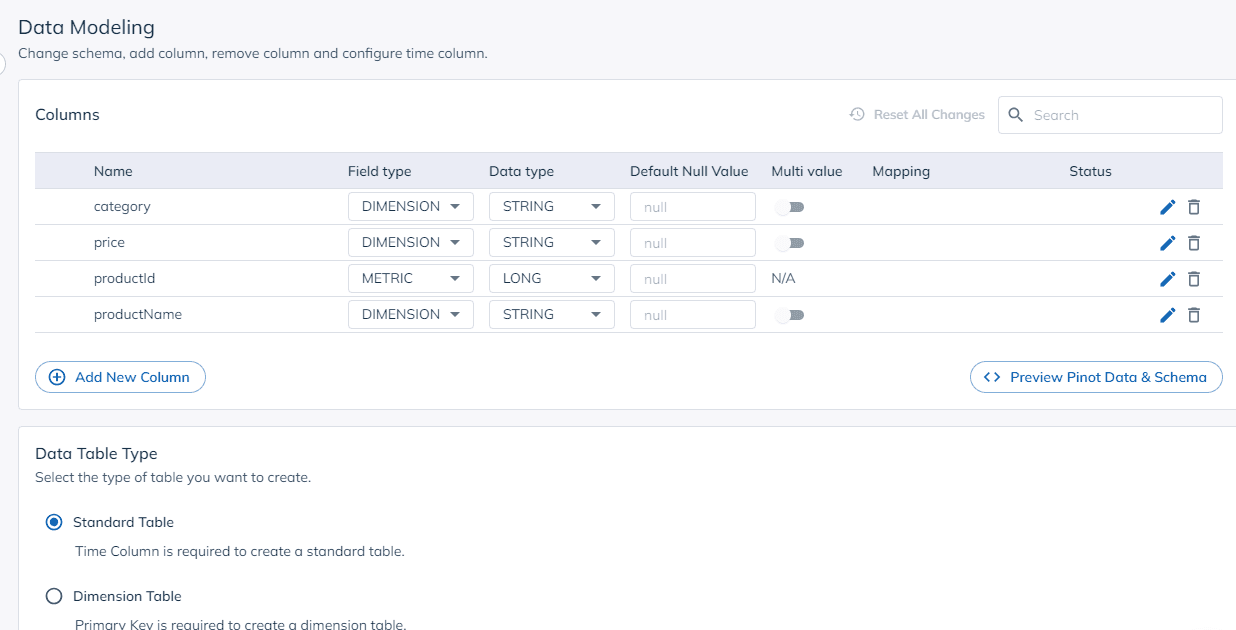The height and width of the screenshot is (630, 1236).
Task: Open the Data type dropdown for productId
Action: pos(551,278)
